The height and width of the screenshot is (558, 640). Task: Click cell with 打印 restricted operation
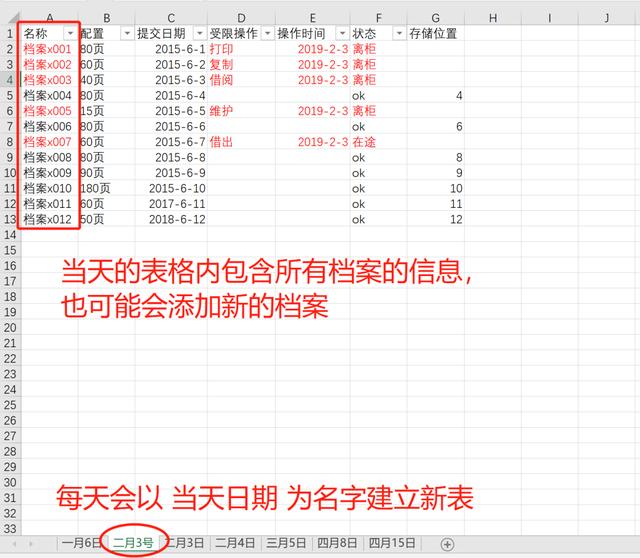241,49
